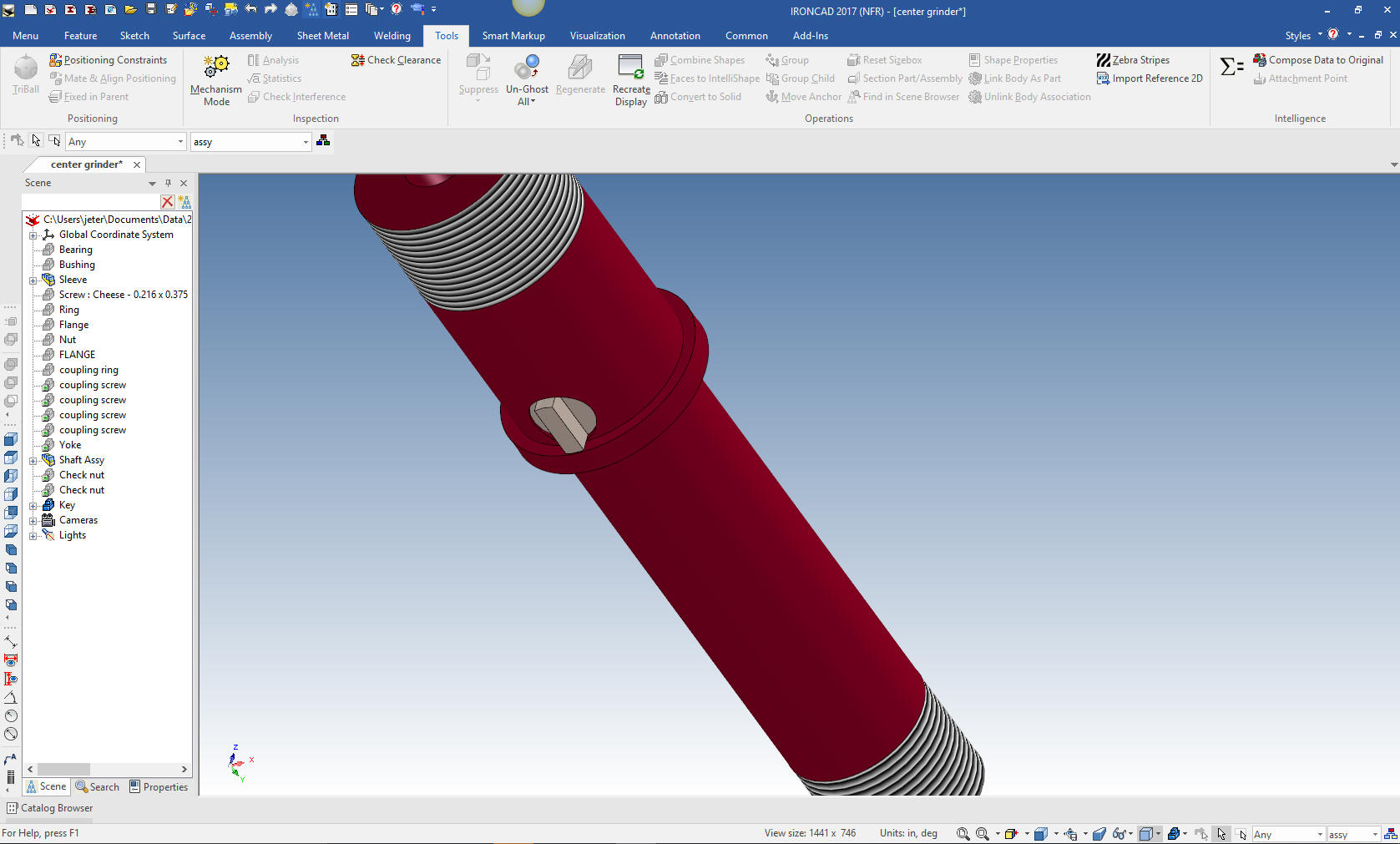This screenshot has height=844, width=1400.
Task: Close the center grinder document tab
Action: [137, 164]
